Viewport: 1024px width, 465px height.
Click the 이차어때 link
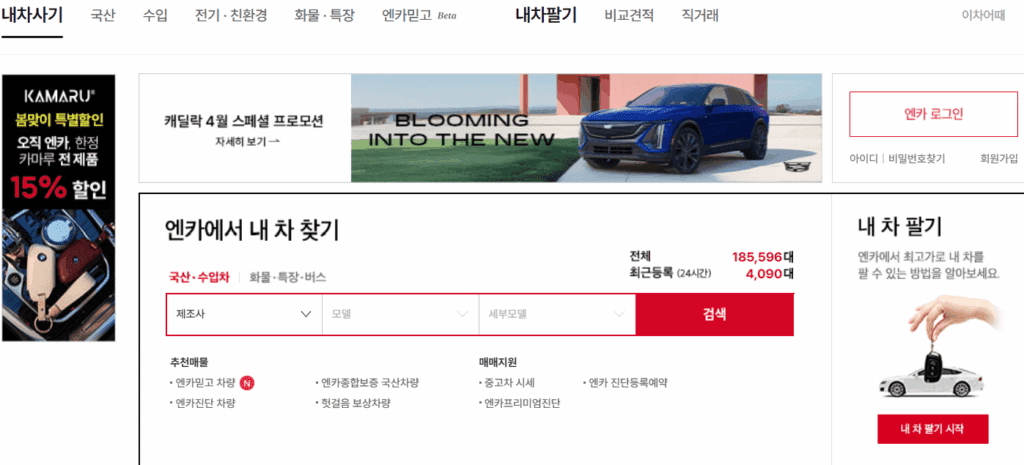tap(983, 16)
